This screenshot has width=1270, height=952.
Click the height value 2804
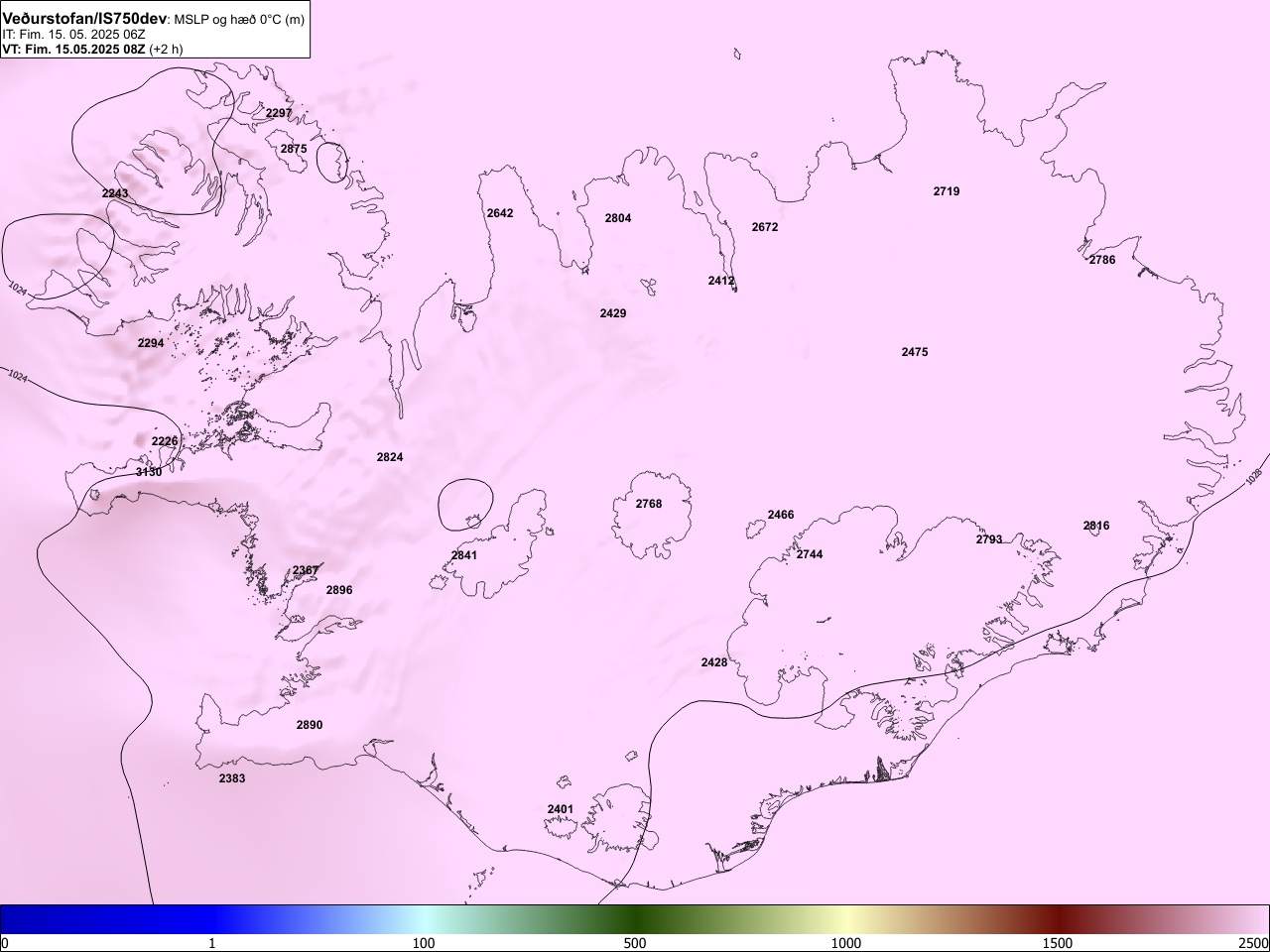(x=618, y=218)
